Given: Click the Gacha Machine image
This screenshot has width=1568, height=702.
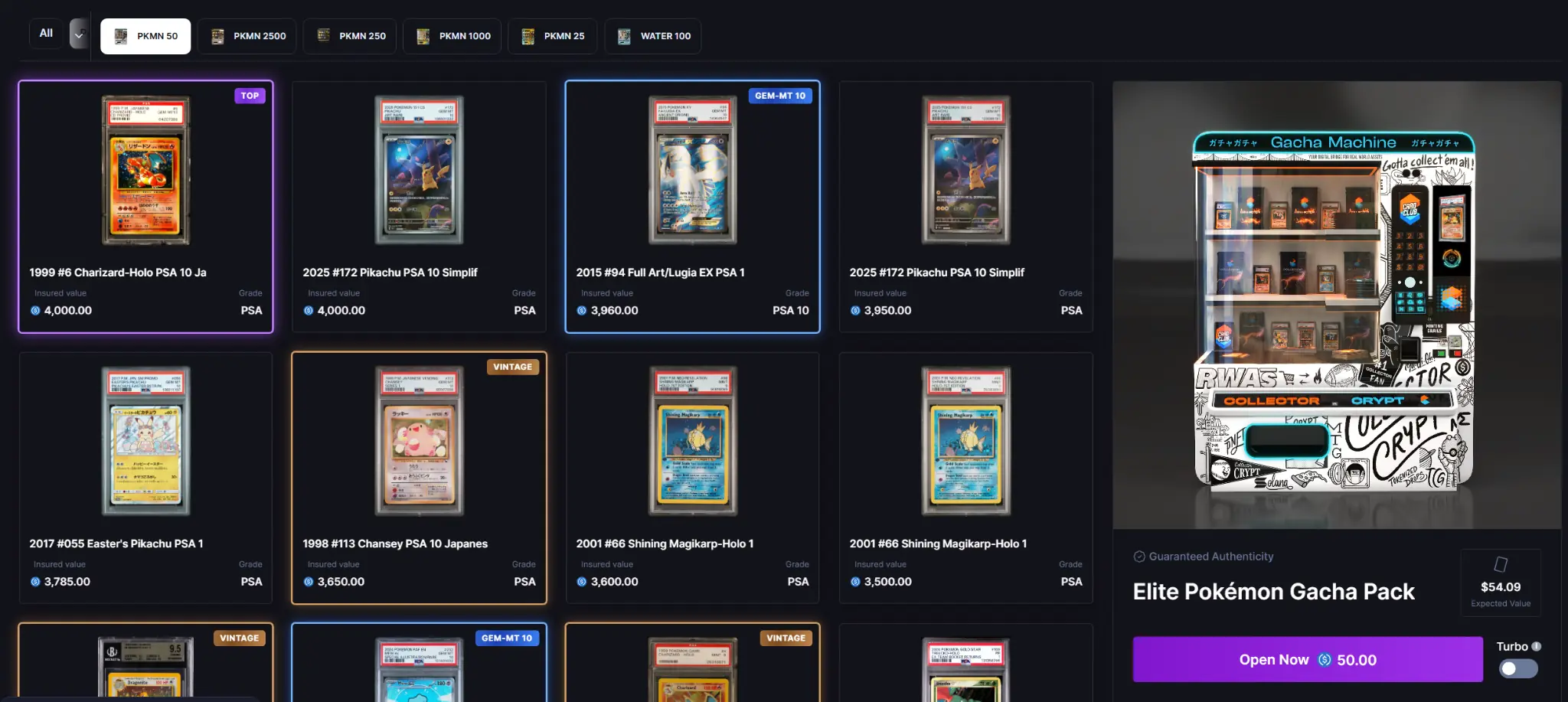Looking at the screenshot, I should pyautogui.click(x=1336, y=305).
